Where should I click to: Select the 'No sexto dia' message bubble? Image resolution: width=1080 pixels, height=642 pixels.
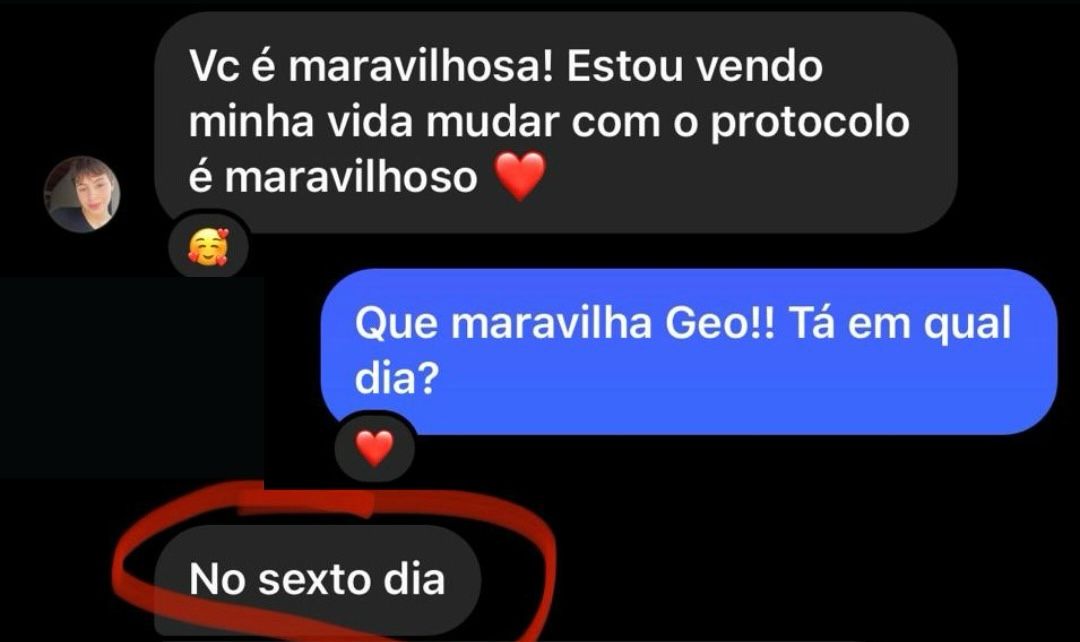[x=318, y=580]
